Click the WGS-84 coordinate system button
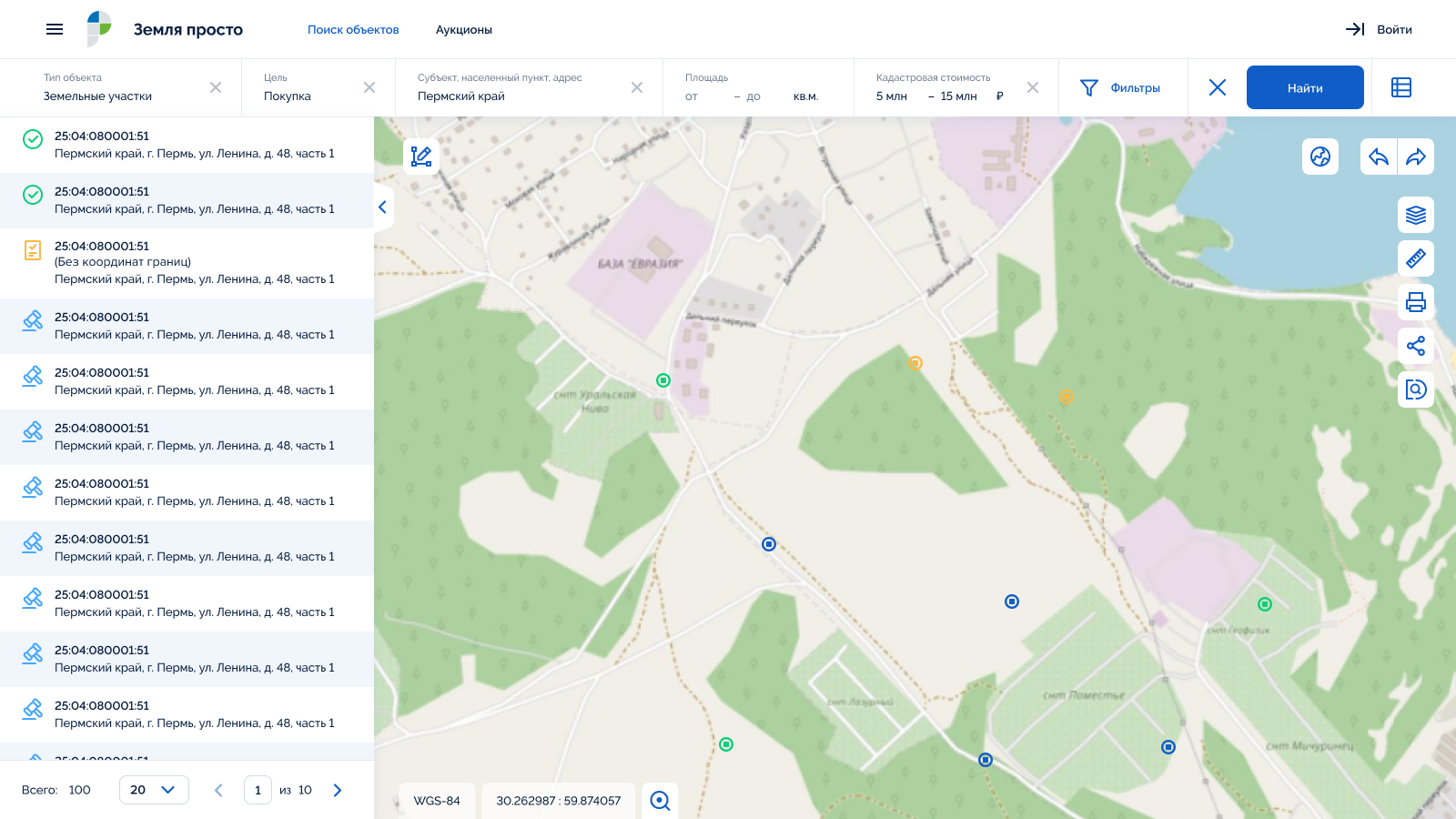 pos(437,801)
